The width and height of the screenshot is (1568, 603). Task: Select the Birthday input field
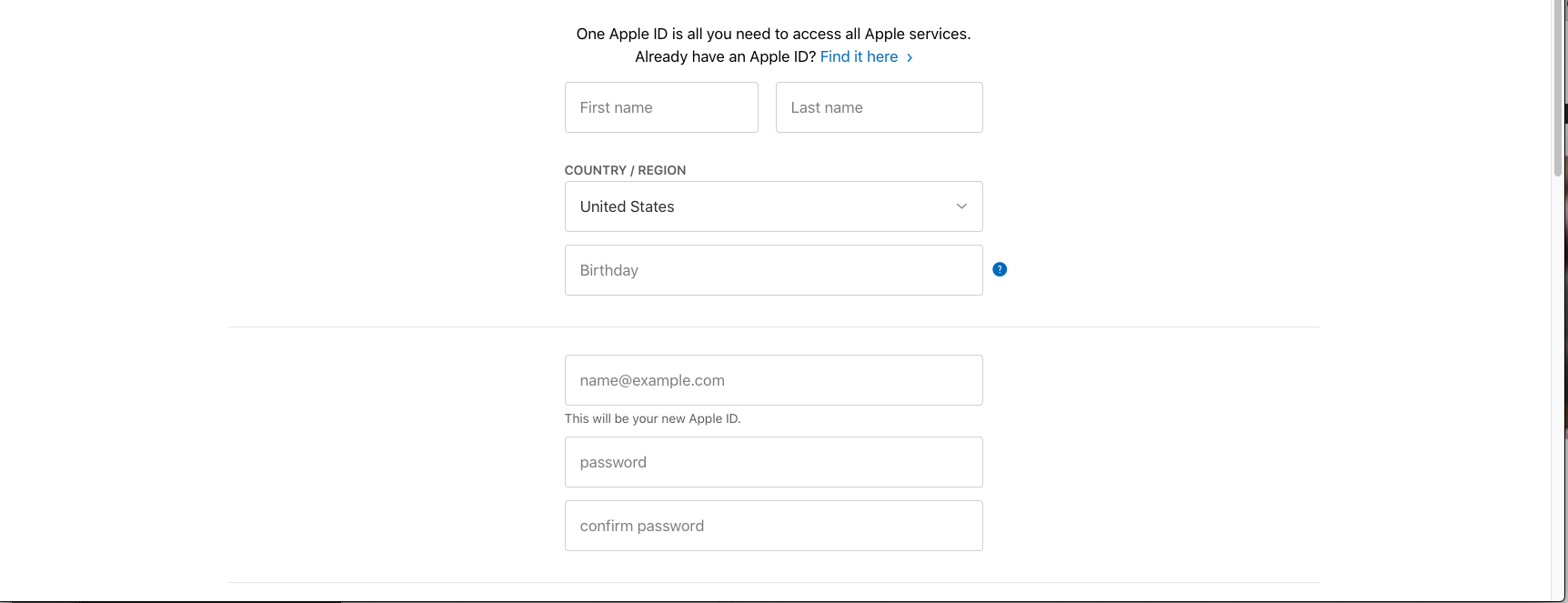pyautogui.click(x=773, y=270)
